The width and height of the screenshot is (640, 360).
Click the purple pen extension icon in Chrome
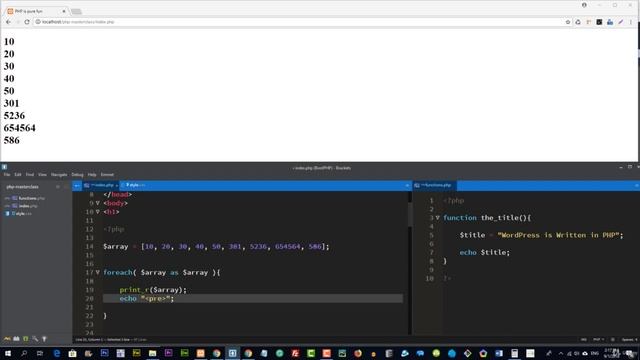point(620,22)
